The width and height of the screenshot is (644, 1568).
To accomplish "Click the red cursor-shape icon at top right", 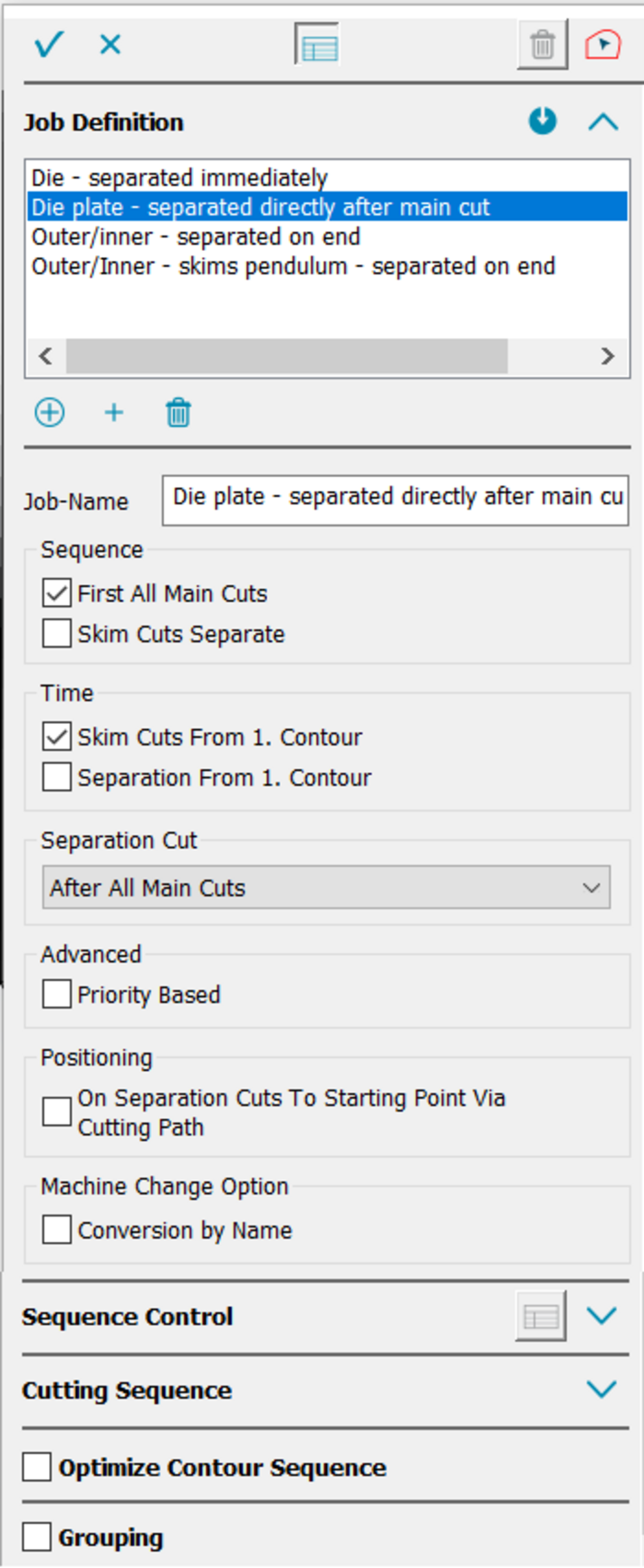I will [602, 44].
